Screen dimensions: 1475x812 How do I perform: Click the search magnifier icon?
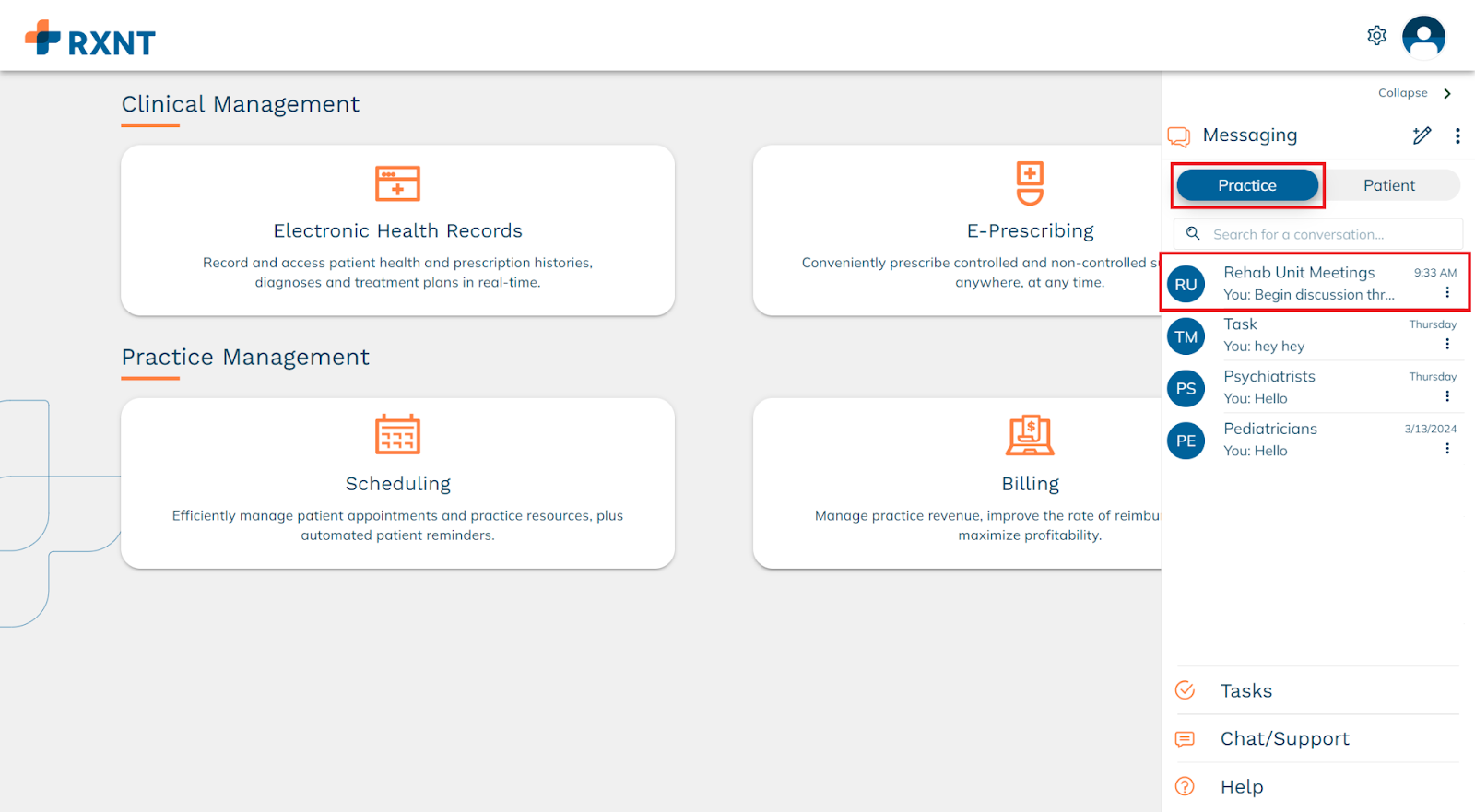tap(1193, 234)
